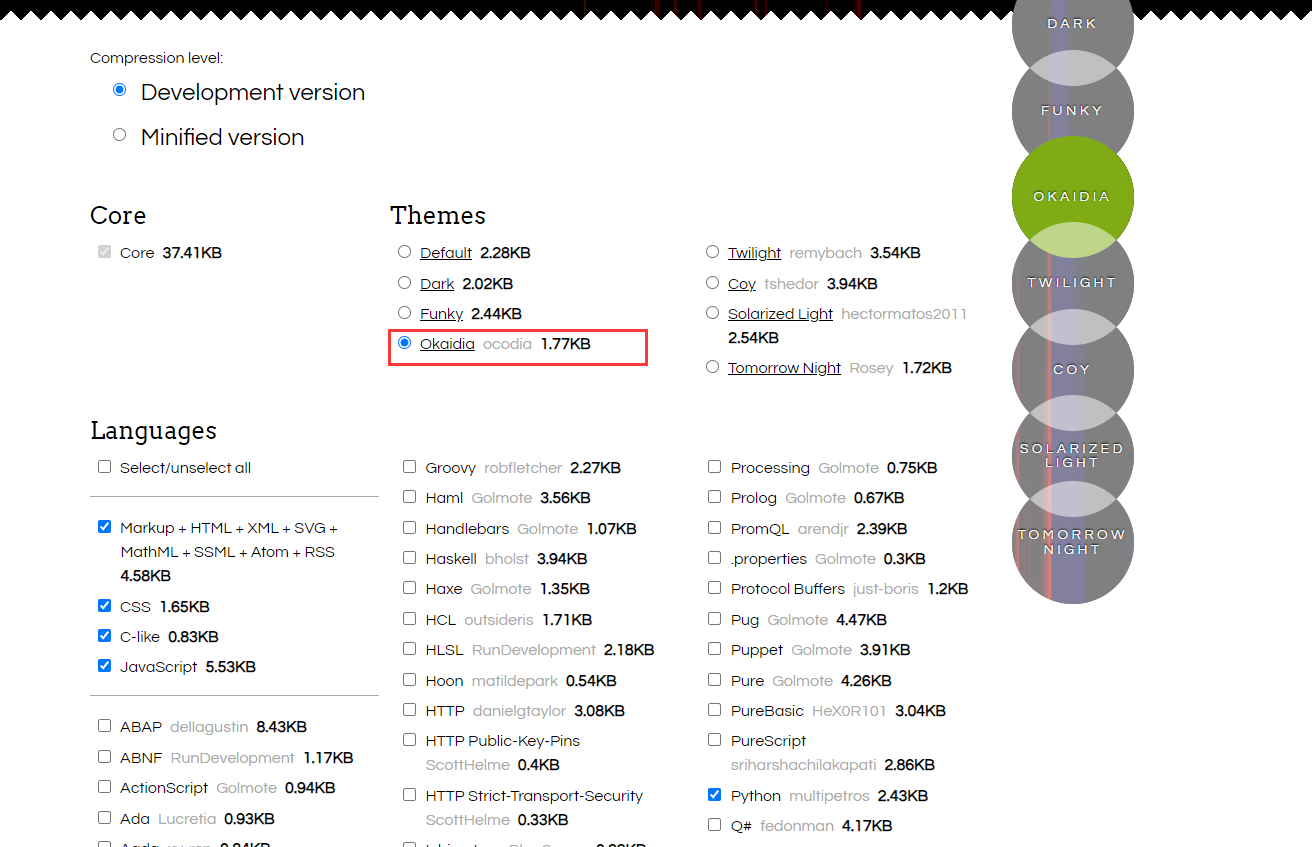Check the Protocol Buffers checkbox
Image resolution: width=1312 pixels, height=847 pixels.
click(x=714, y=587)
